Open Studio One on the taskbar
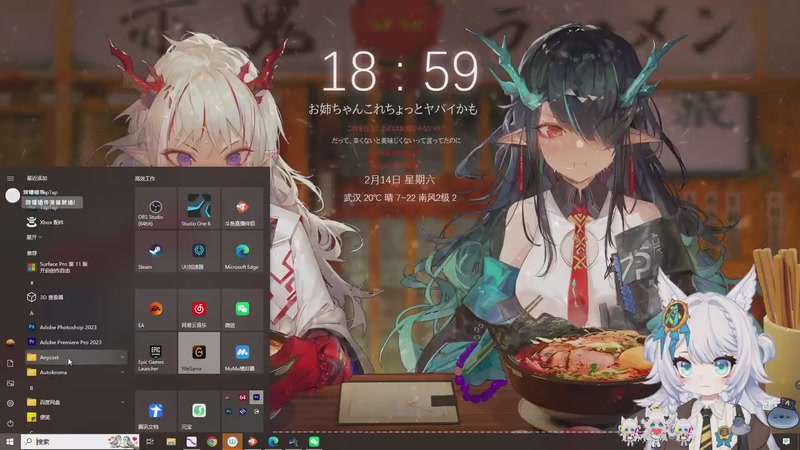The height and width of the screenshot is (450, 800). pyautogui.click(x=293, y=441)
